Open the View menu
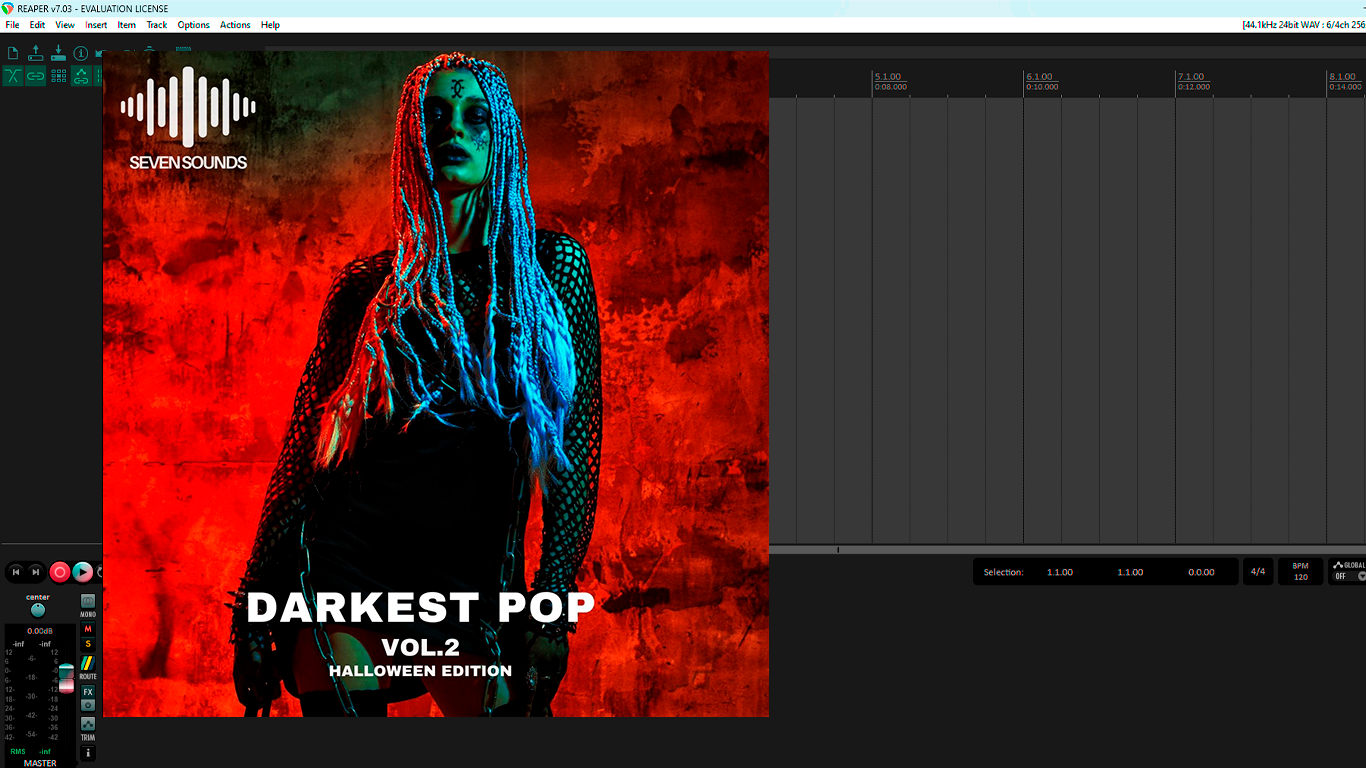This screenshot has width=1366, height=768. [65, 25]
